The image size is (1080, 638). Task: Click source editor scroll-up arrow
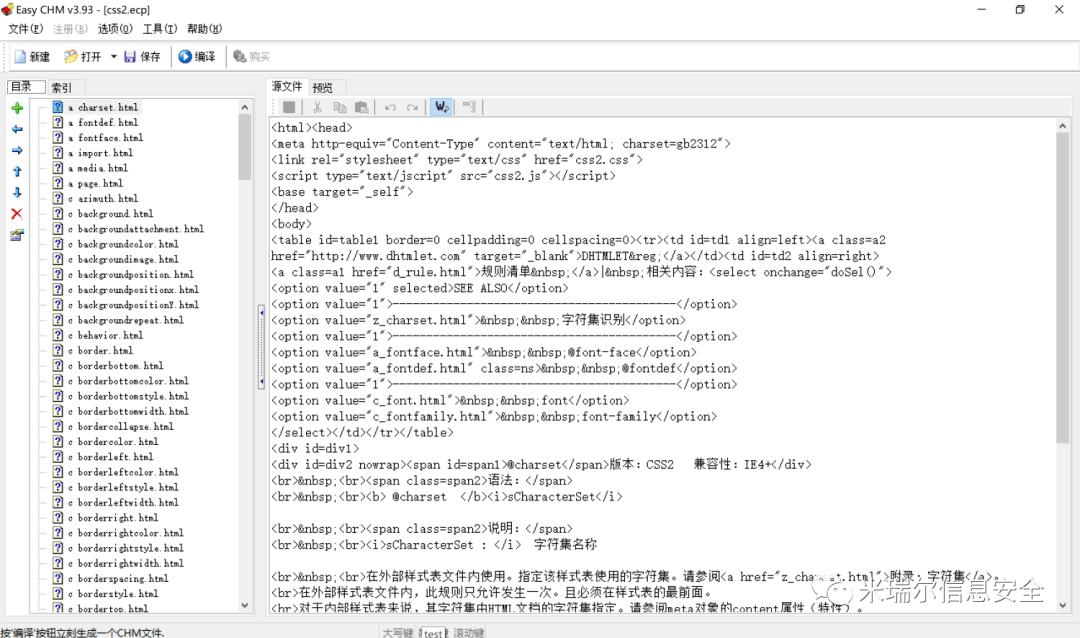coord(1063,126)
